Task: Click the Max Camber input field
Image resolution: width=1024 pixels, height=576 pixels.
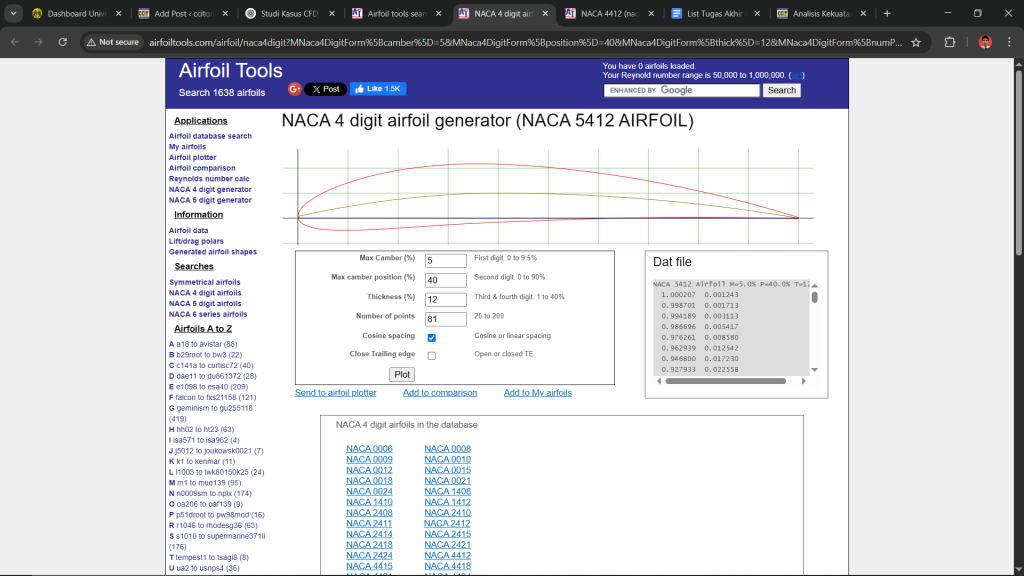Action: point(446,261)
